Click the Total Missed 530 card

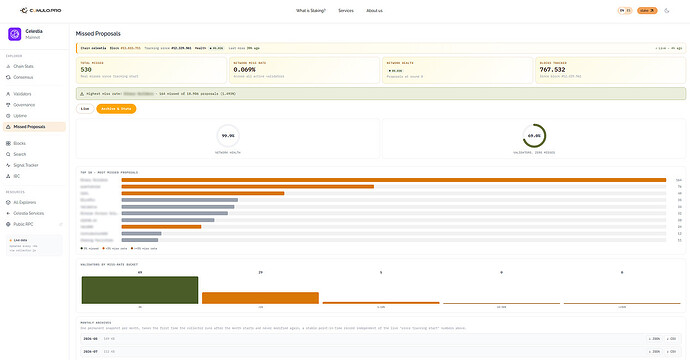pos(151,70)
